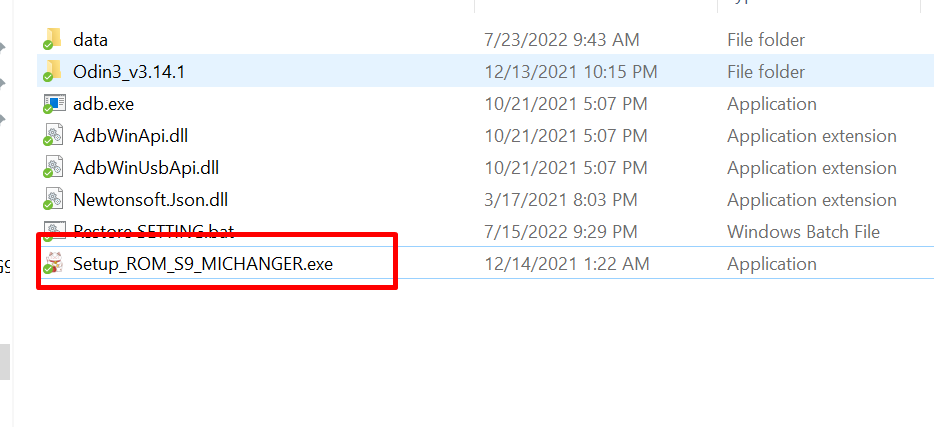Click the AdbWinApi.dll file name
The width and height of the screenshot is (934, 427).
(130, 136)
